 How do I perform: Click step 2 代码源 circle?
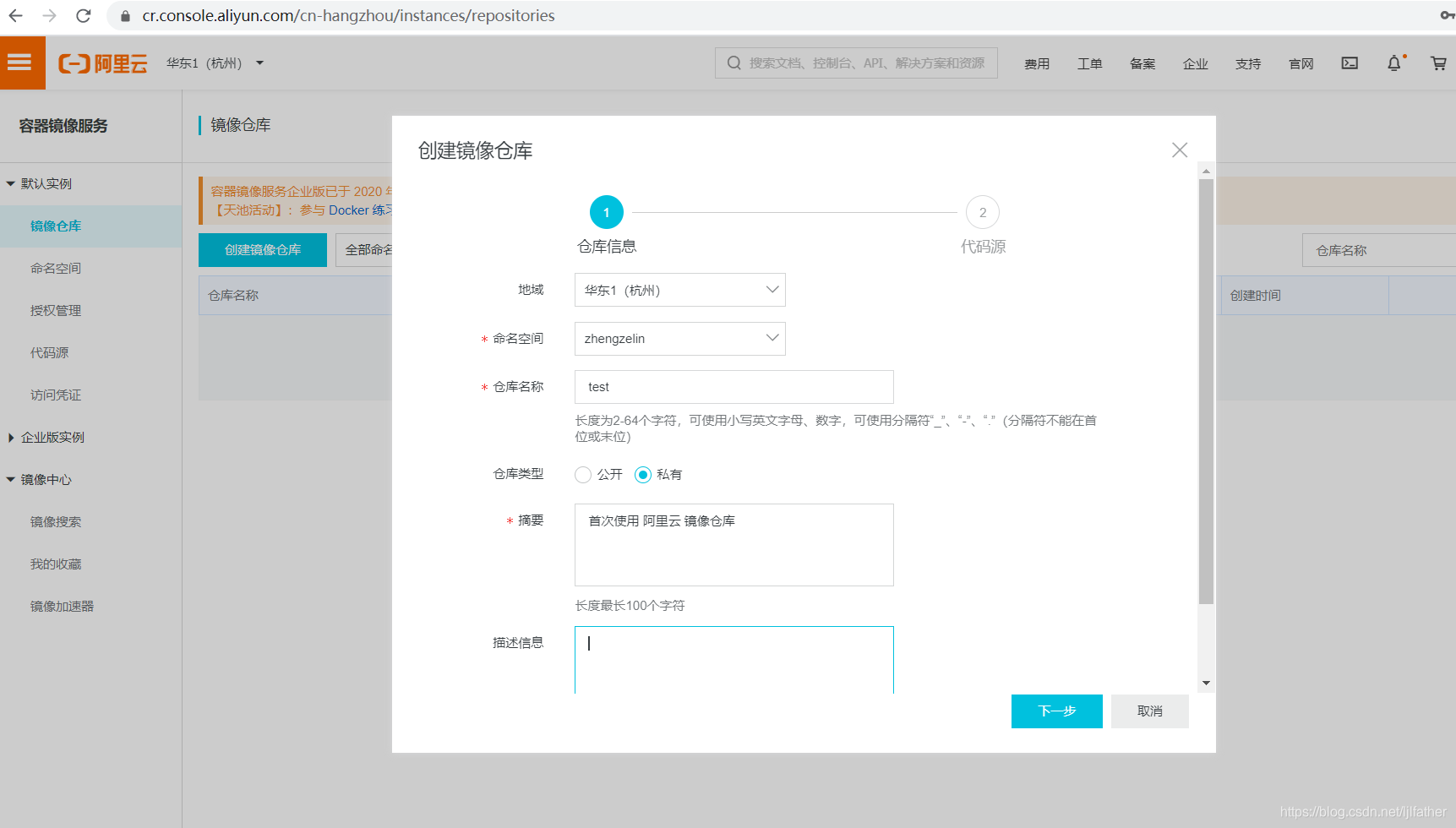click(x=983, y=212)
